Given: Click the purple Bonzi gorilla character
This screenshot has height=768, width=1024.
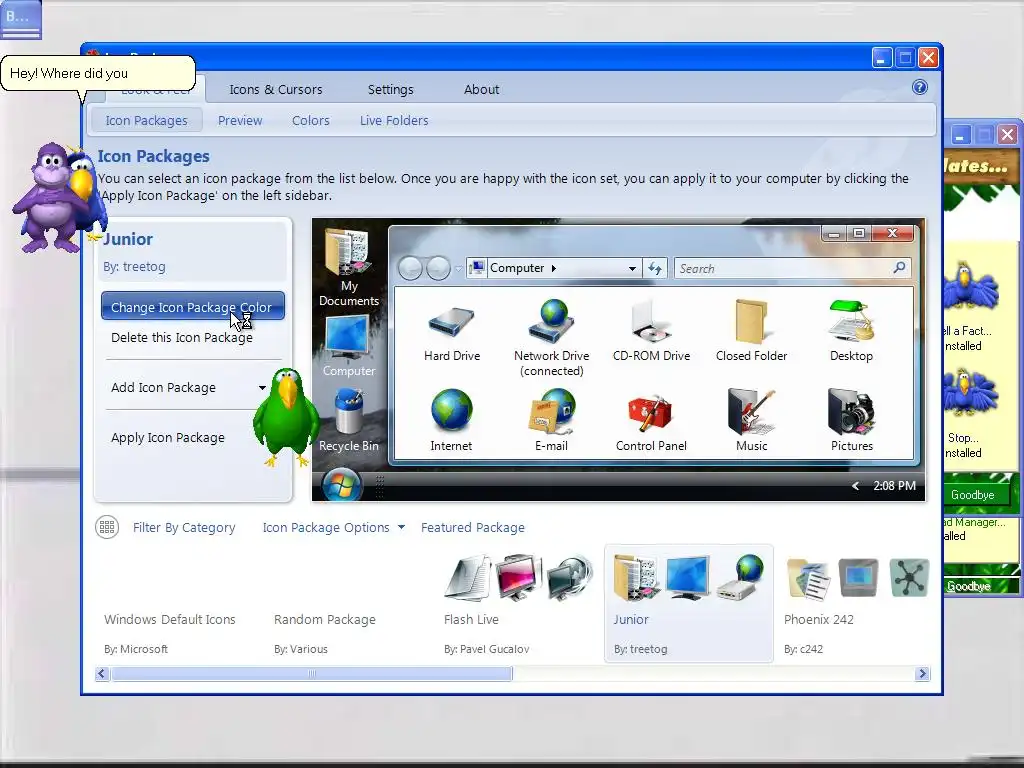Looking at the screenshot, I should pos(49,198).
